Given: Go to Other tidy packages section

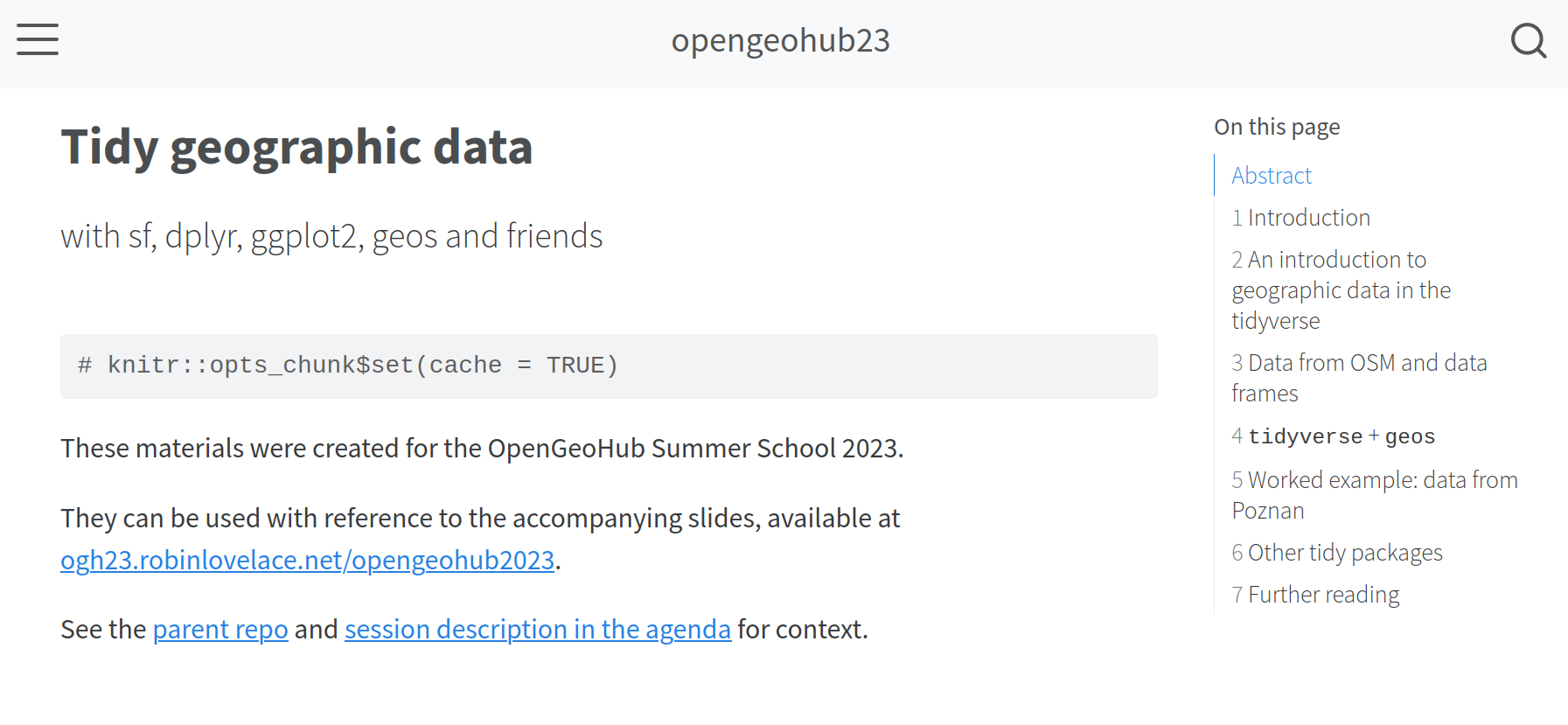Looking at the screenshot, I should (x=1336, y=553).
